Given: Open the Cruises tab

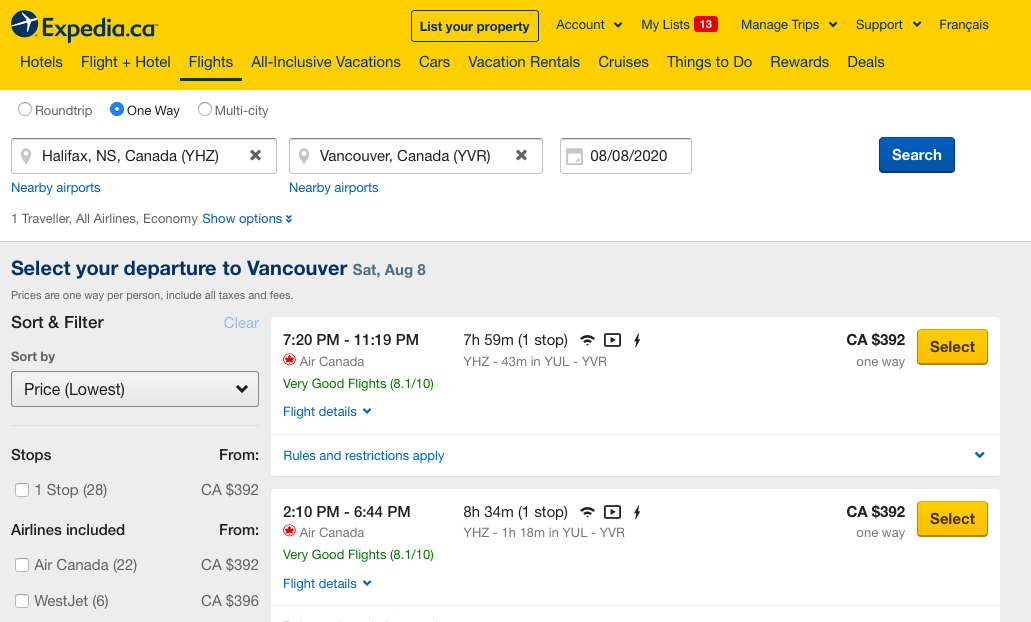Looking at the screenshot, I should [623, 62].
